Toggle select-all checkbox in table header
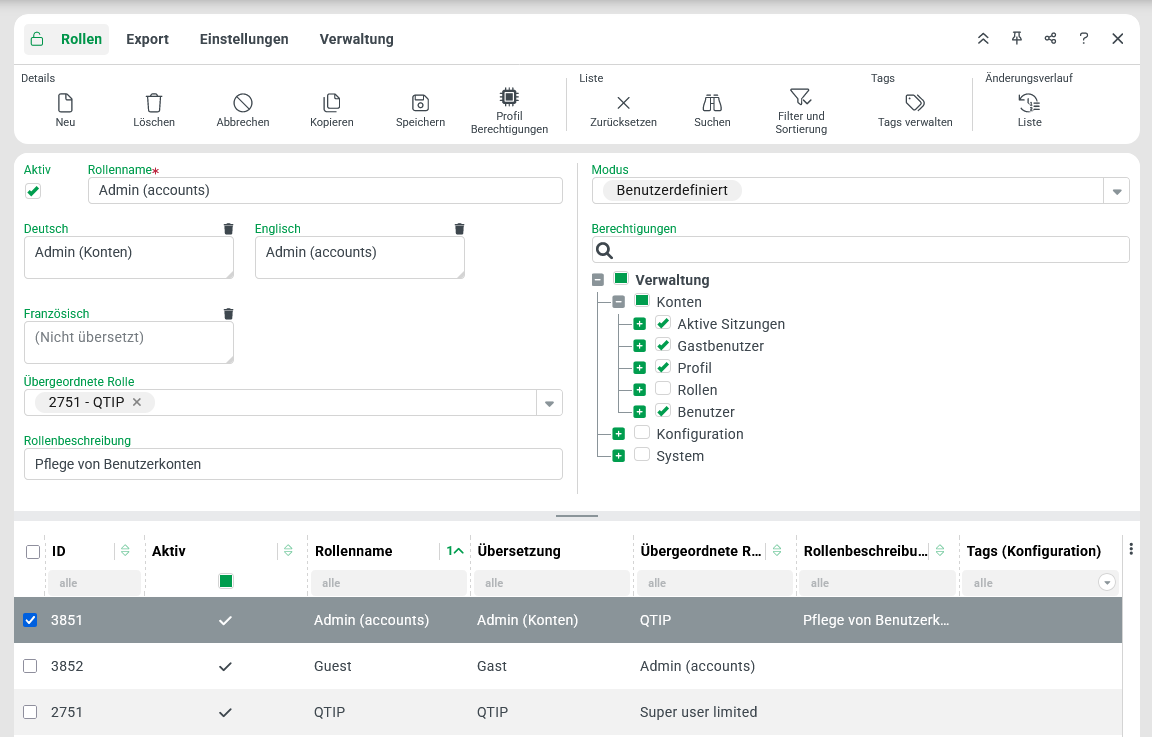 click(33, 551)
